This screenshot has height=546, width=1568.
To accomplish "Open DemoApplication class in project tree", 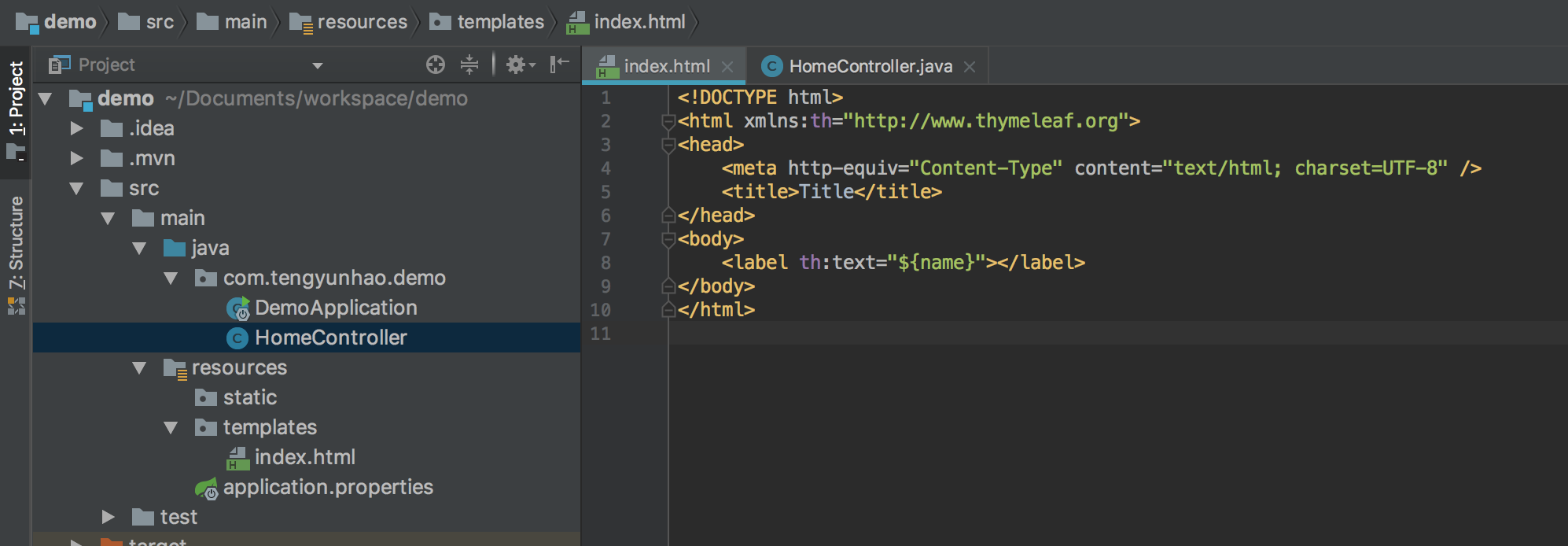I will [335, 308].
